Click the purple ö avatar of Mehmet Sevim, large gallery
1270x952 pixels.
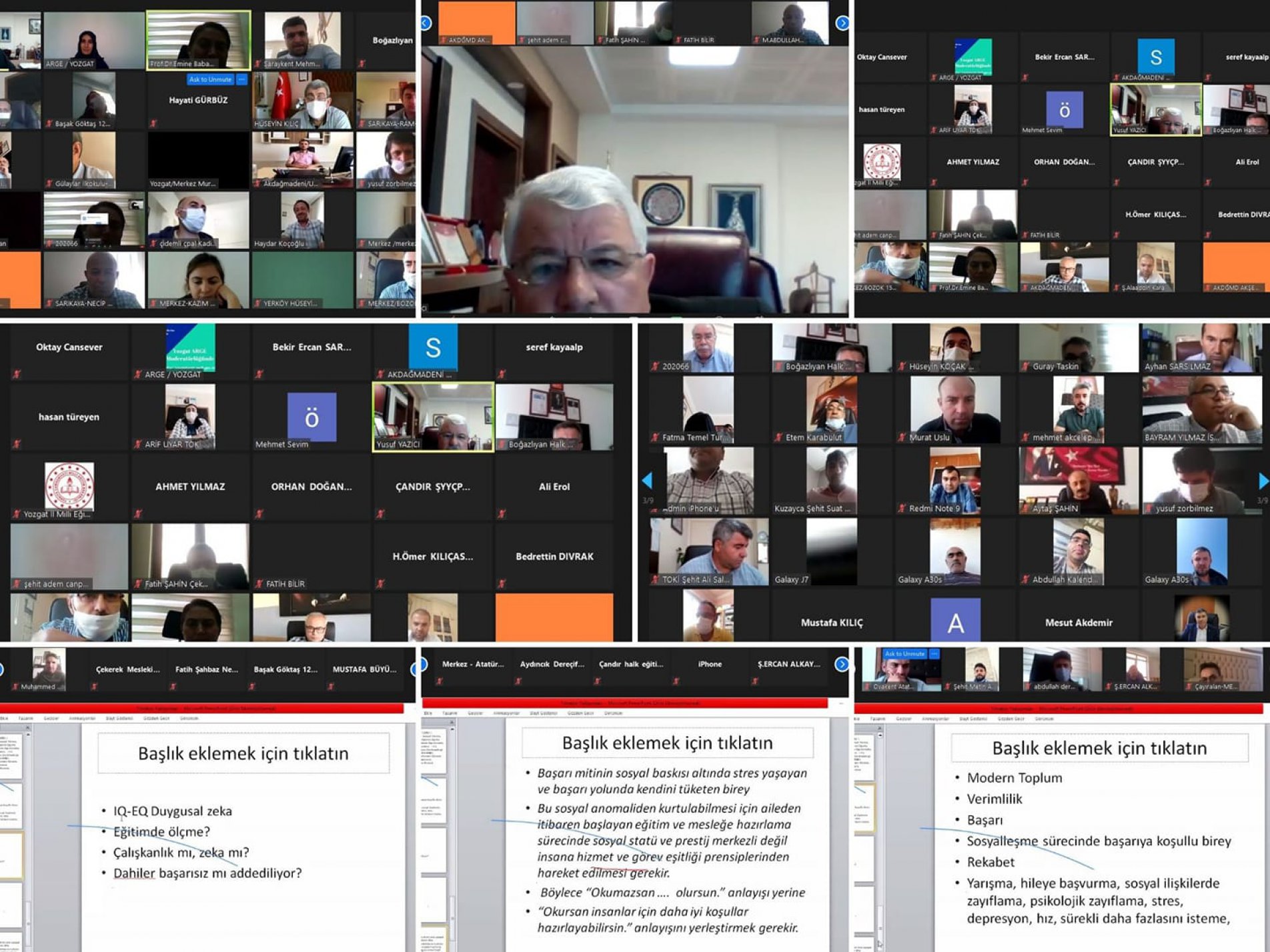pyautogui.click(x=311, y=417)
